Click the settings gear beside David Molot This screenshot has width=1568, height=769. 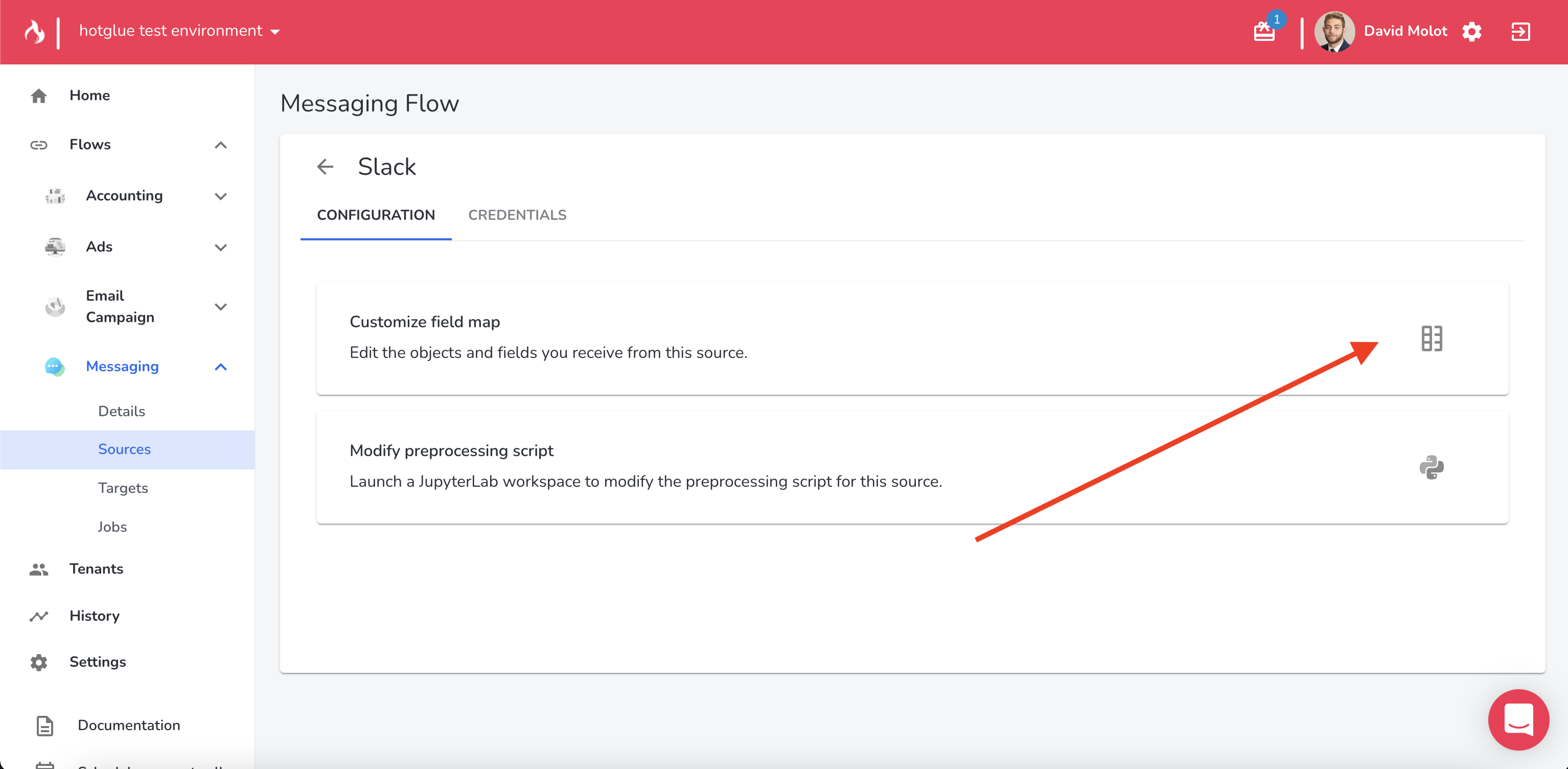point(1472,32)
